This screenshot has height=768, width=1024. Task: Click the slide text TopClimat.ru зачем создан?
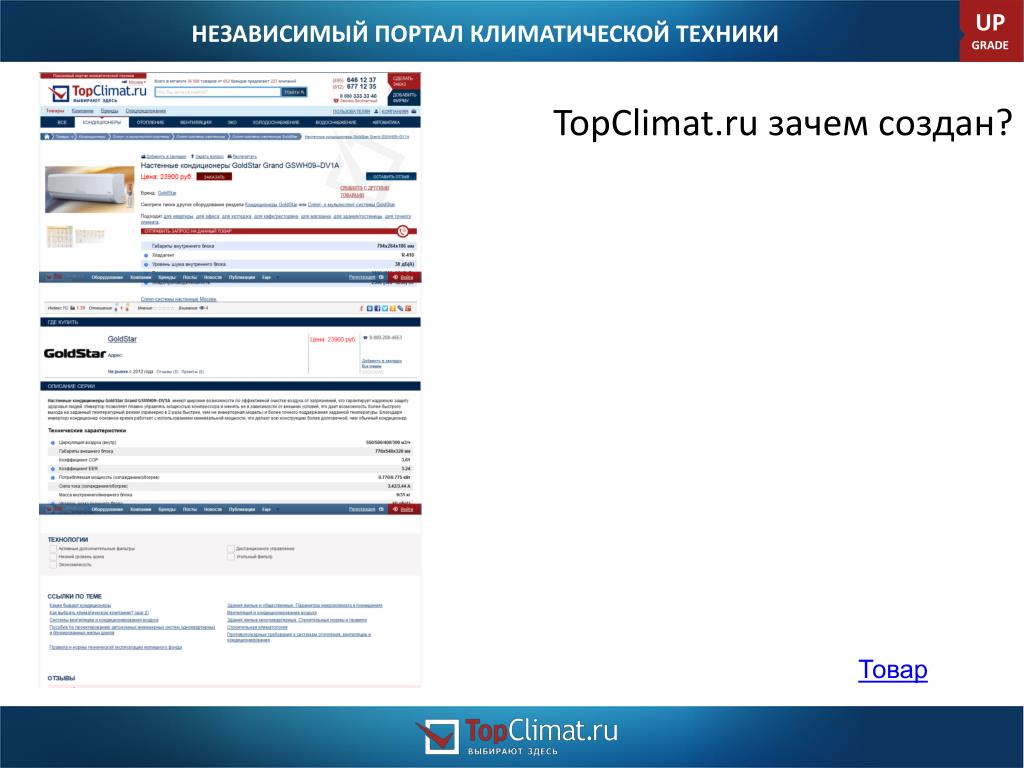pos(782,123)
